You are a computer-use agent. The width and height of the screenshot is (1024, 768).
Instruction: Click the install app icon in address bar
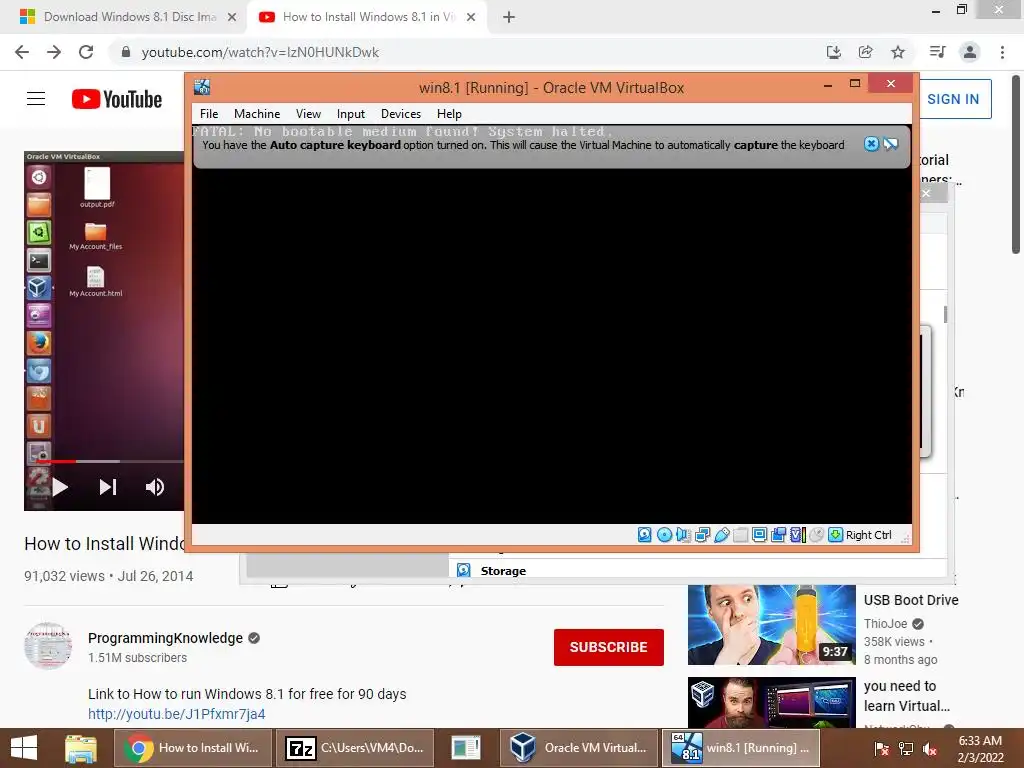(x=833, y=52)
